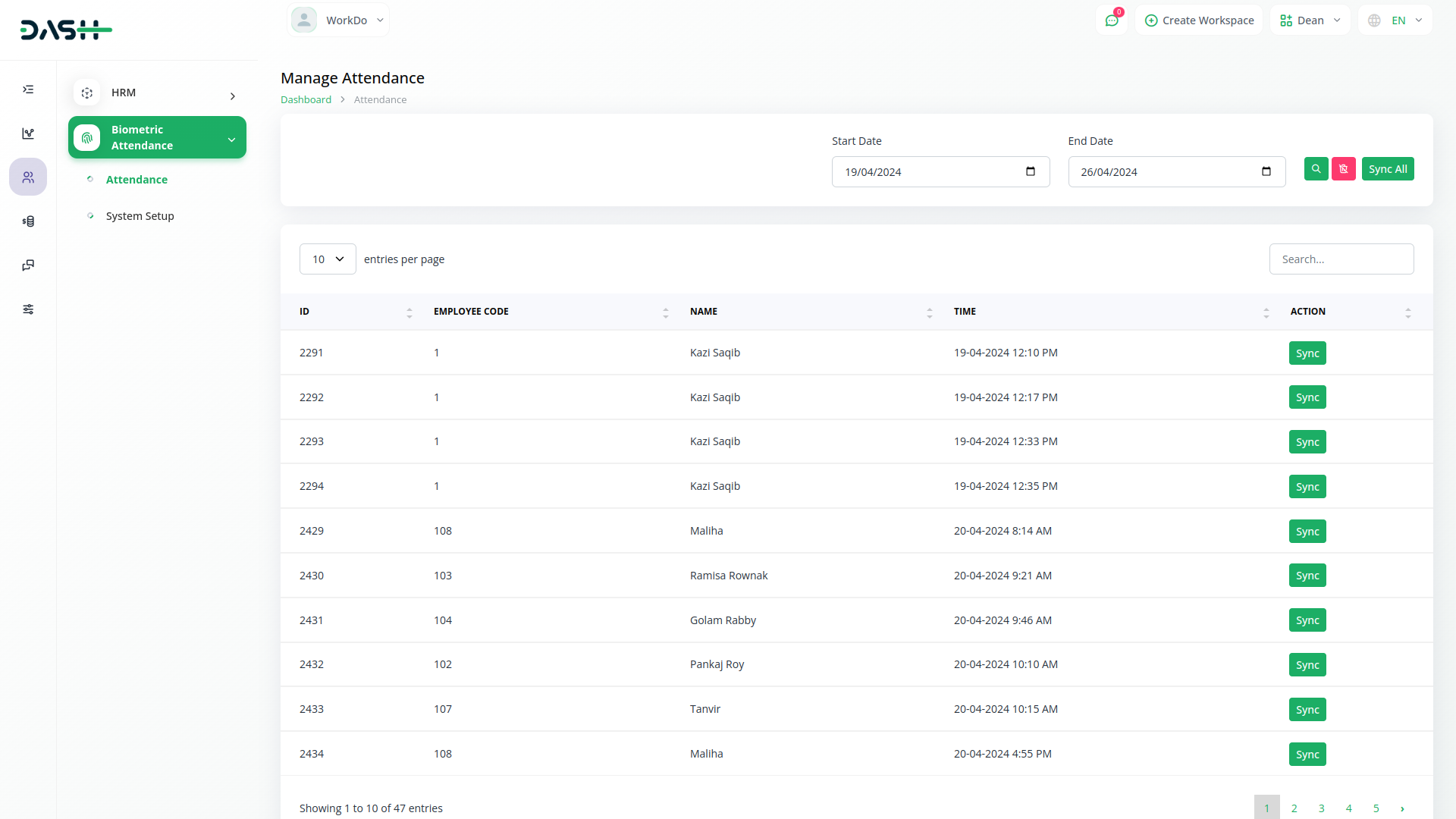Open Start Date calendar picker
The width and height of the screenshot is (1456, 819).
(1030, 171)
